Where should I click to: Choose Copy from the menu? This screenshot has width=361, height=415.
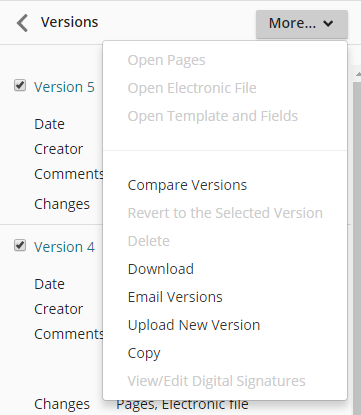144,353
